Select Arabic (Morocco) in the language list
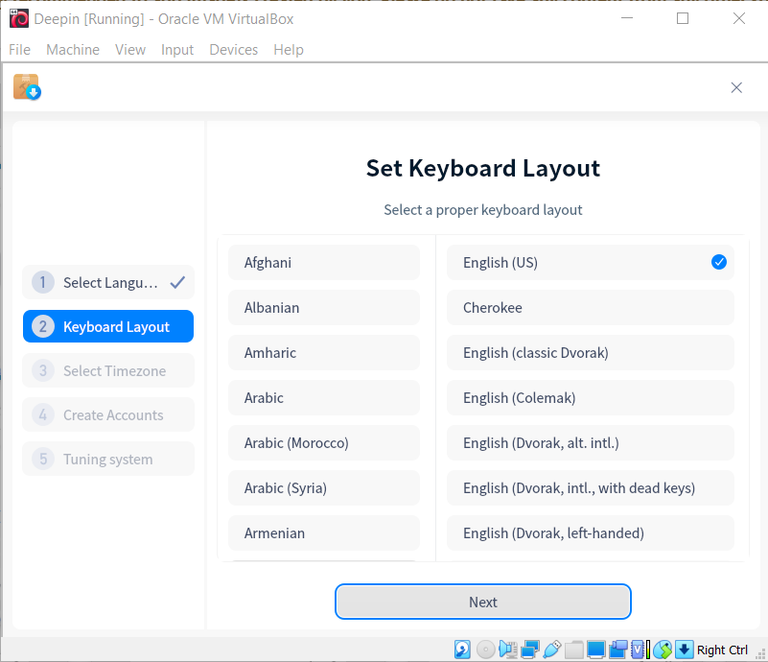Image resolution: width=768 pixels, height=662 pixels. click(x=324, y=443)
